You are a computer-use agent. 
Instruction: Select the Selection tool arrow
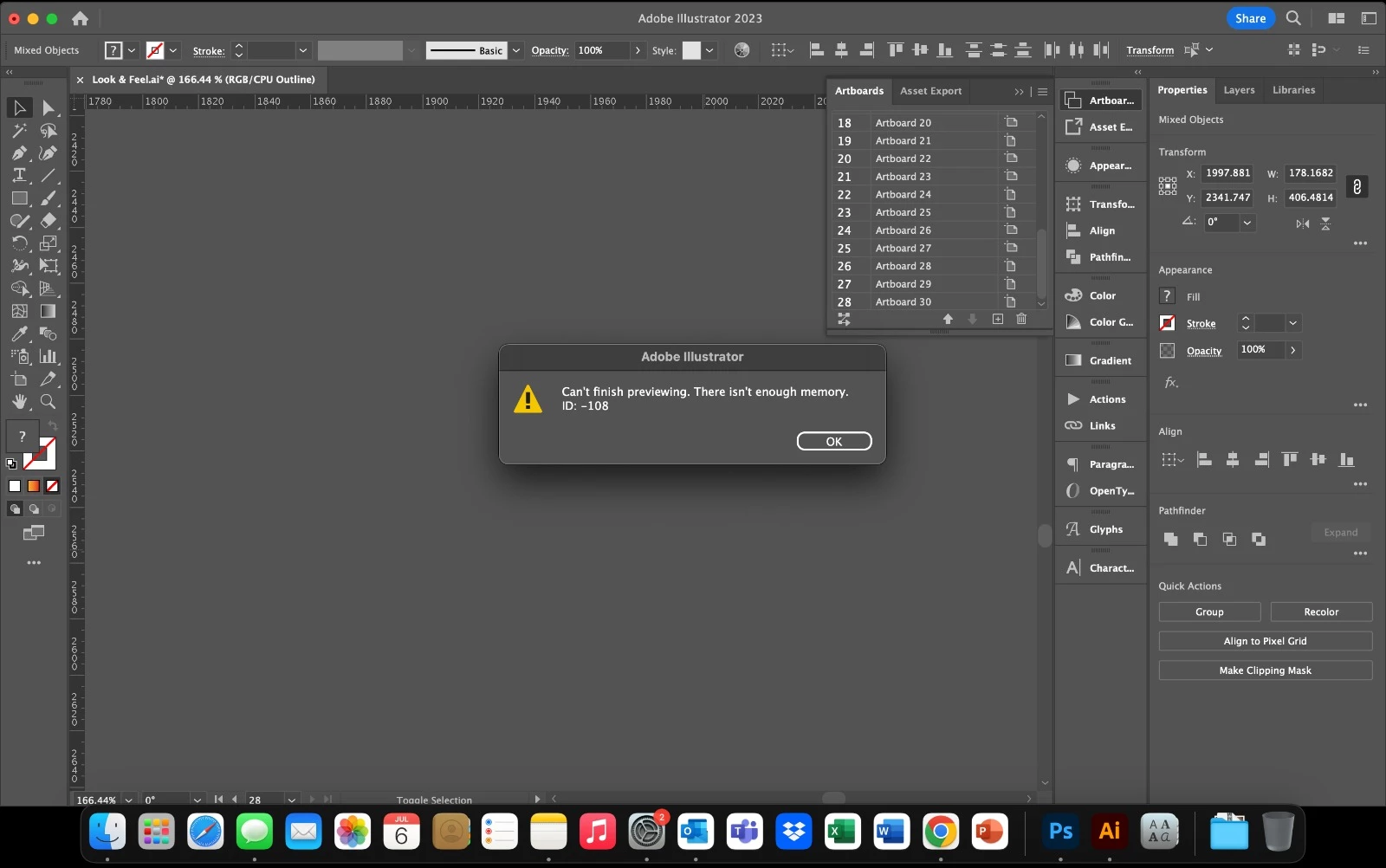[19, 107]
